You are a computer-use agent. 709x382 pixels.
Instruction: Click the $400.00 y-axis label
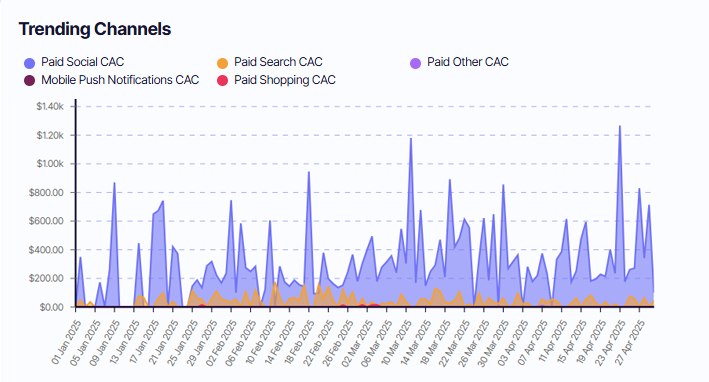tap(46, 250)
